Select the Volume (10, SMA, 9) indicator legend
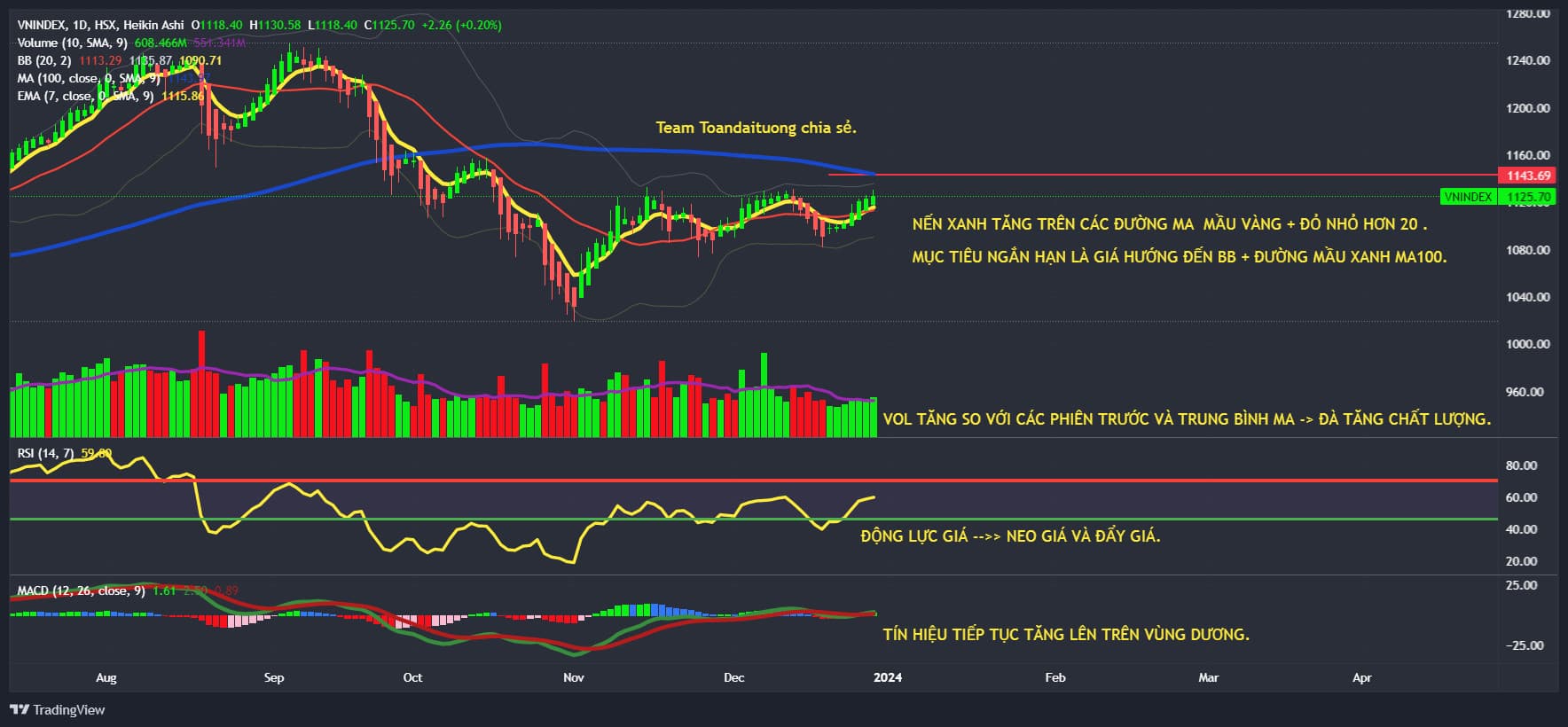This screenshot has height=727, width=1568. click(73, 43)
